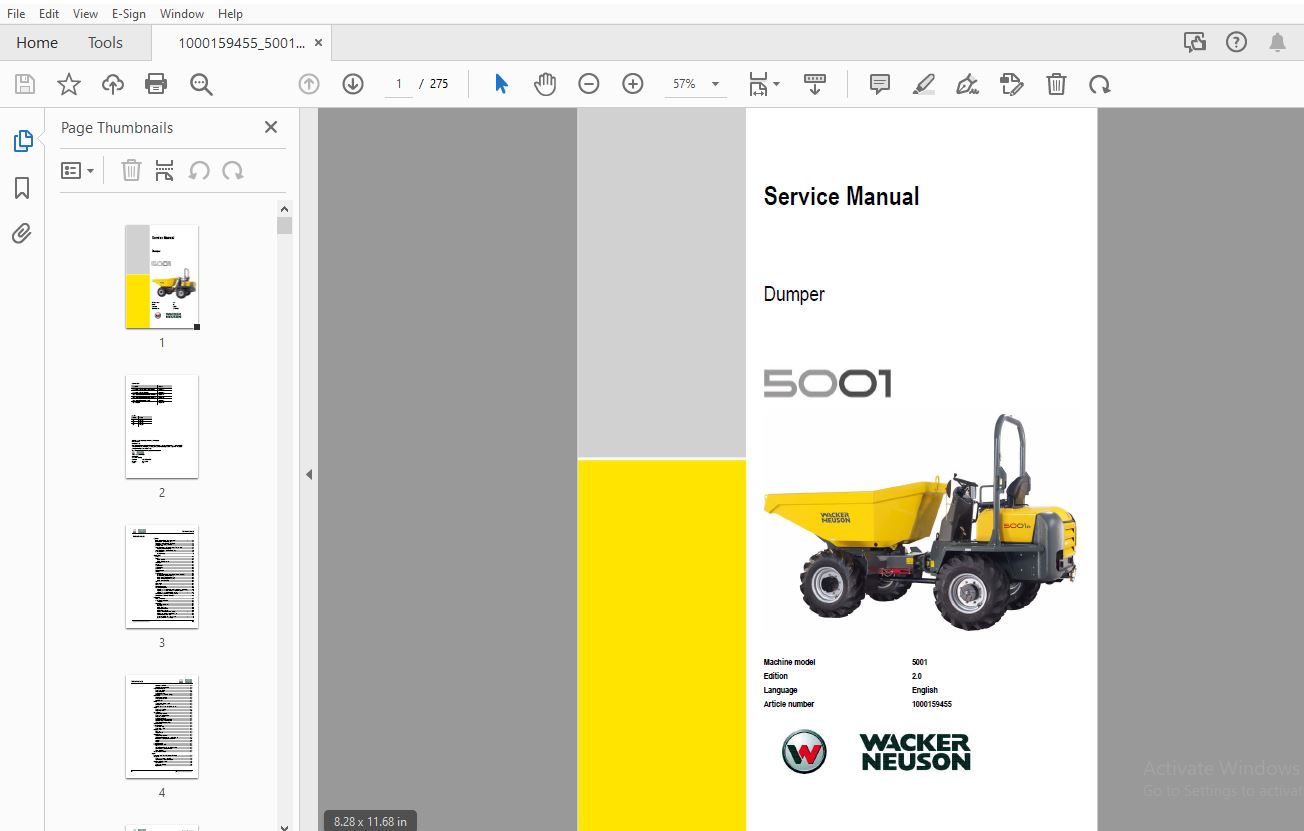
Task: Delete page with trash icon in toolbar
Action: 1056,85
